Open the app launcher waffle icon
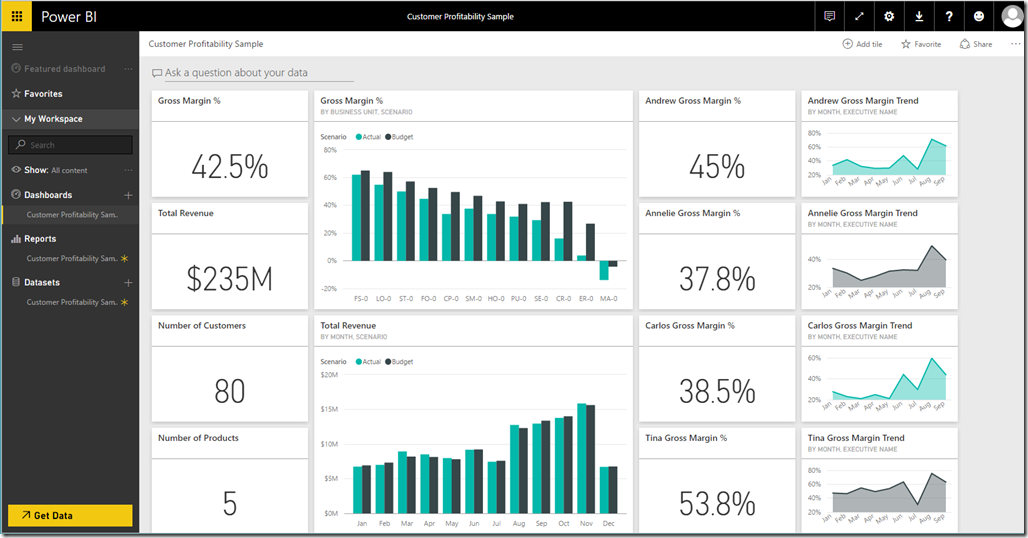Screen dimensions: 1028x538 click(x=17, y=16)
